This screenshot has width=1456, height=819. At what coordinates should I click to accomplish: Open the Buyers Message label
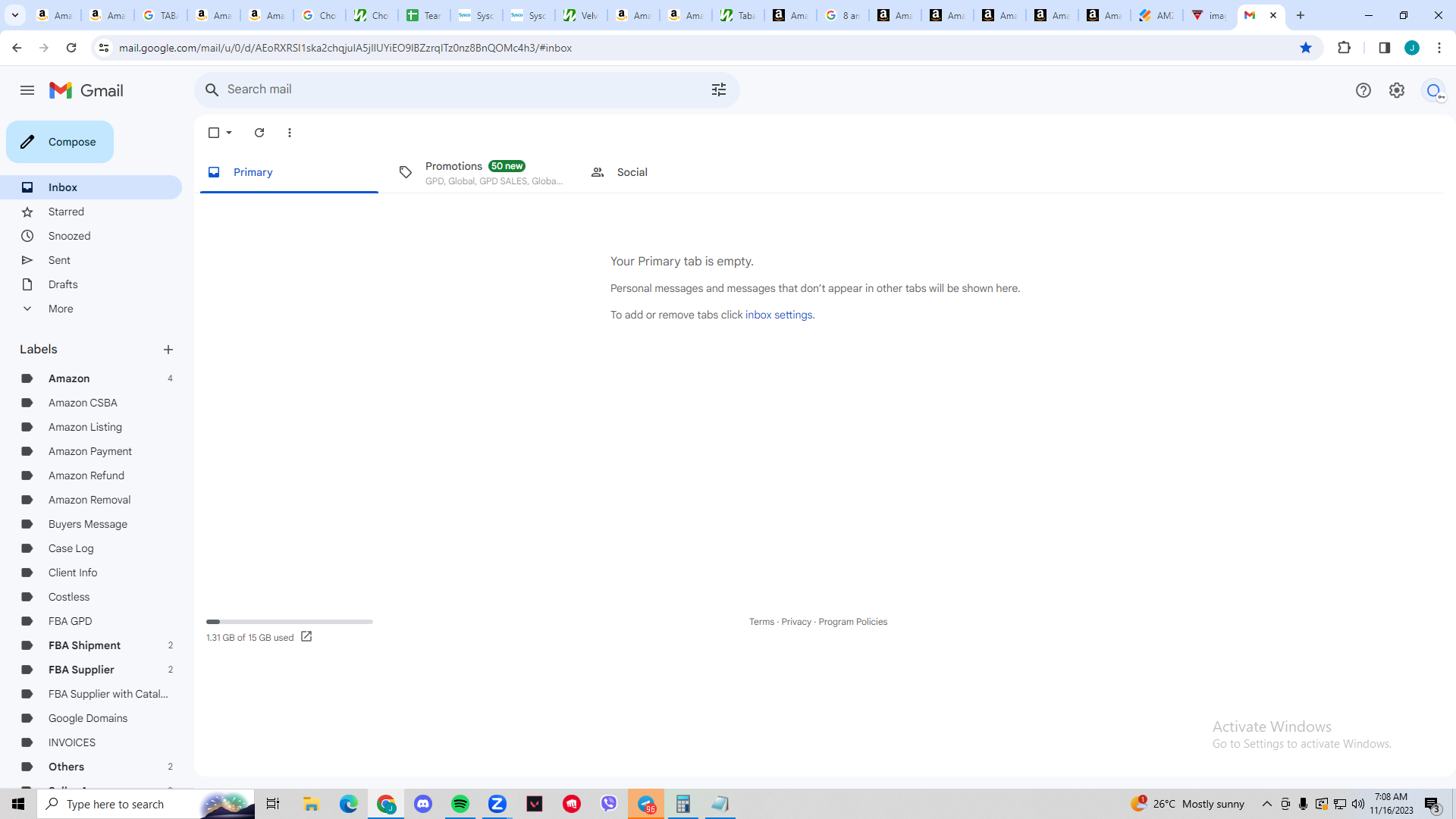point(91,524)
